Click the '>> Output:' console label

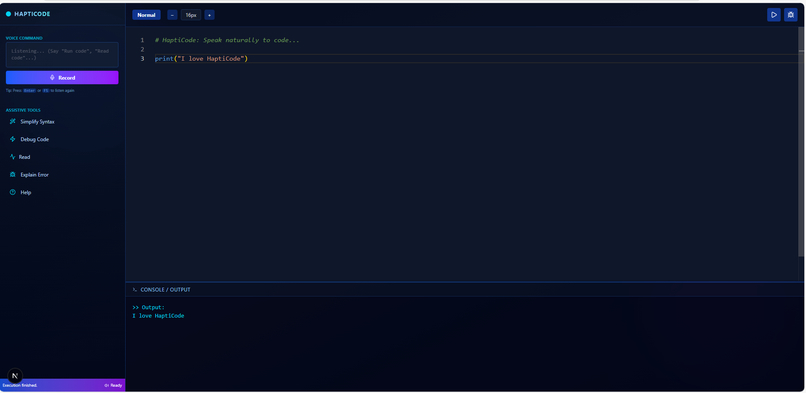click(149, 308)
